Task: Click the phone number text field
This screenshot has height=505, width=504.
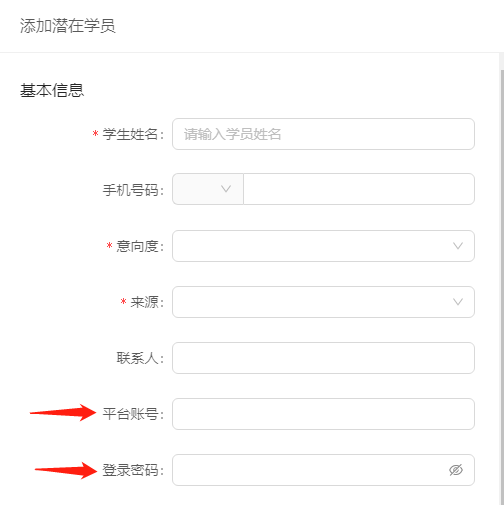Action: pos(359,189)
